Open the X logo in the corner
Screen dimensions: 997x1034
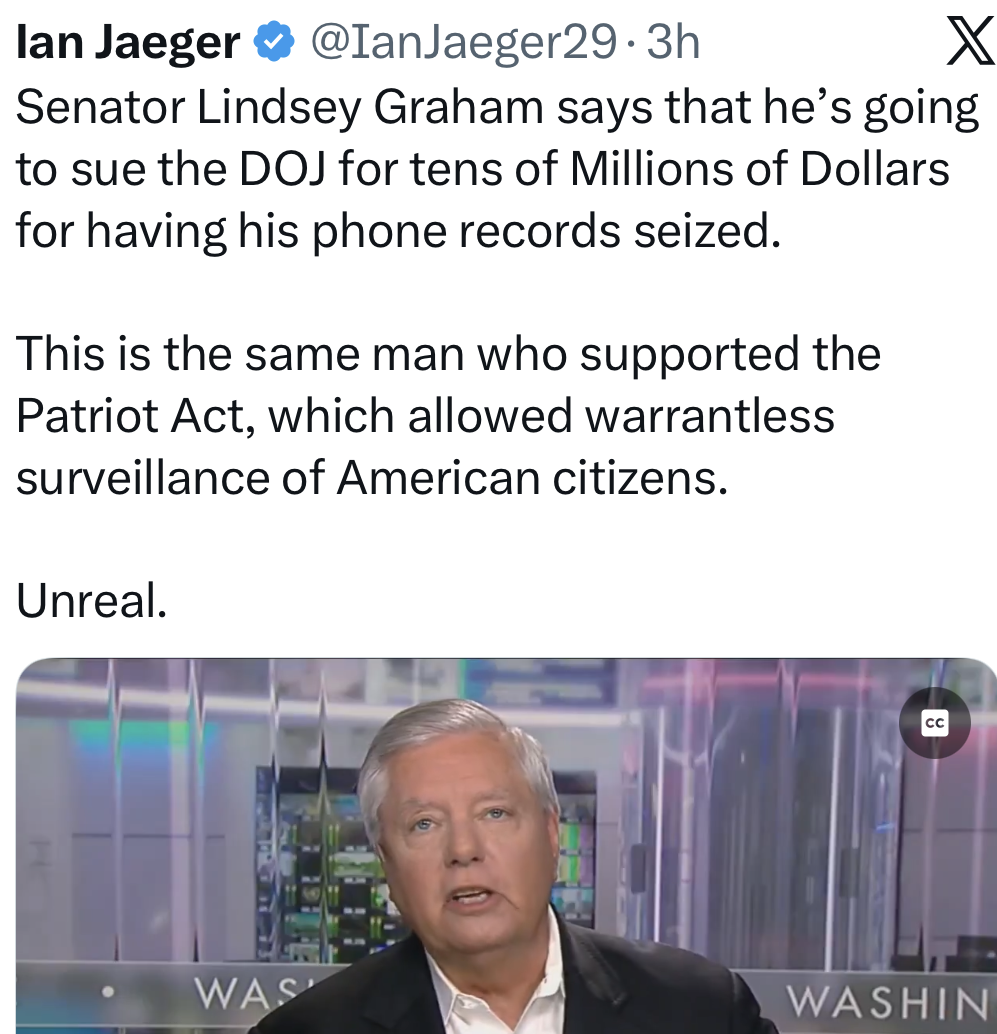tap(970, 41)
